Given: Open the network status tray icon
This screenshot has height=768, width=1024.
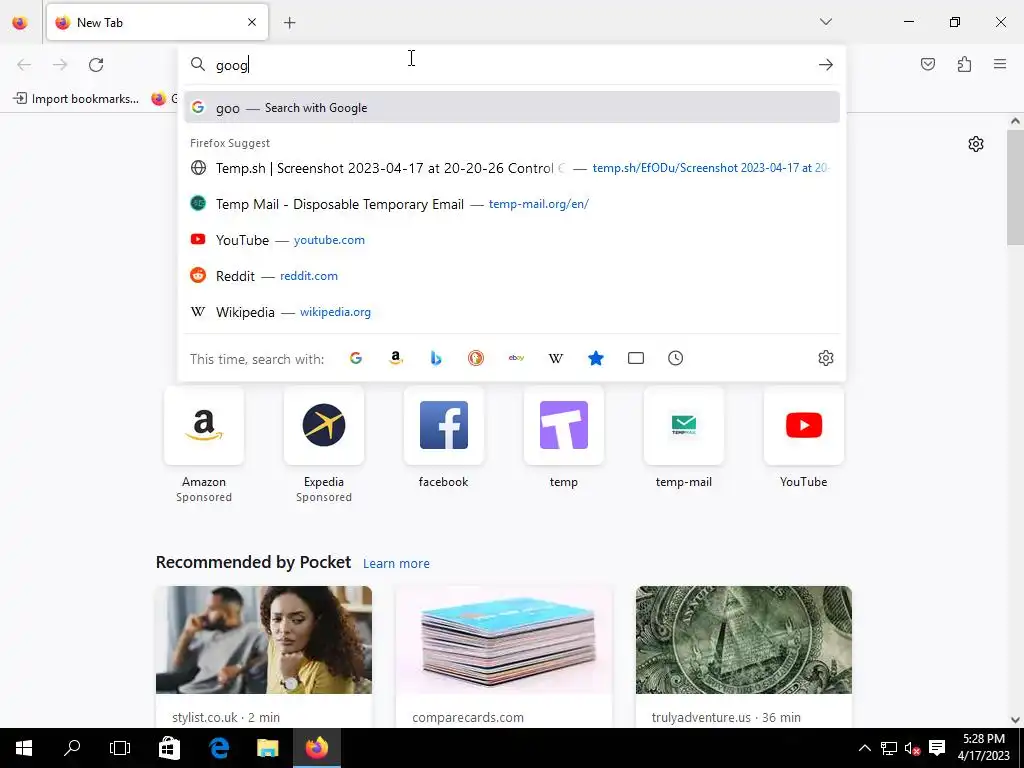Looking at the screenshot, I should coord(889,748).
